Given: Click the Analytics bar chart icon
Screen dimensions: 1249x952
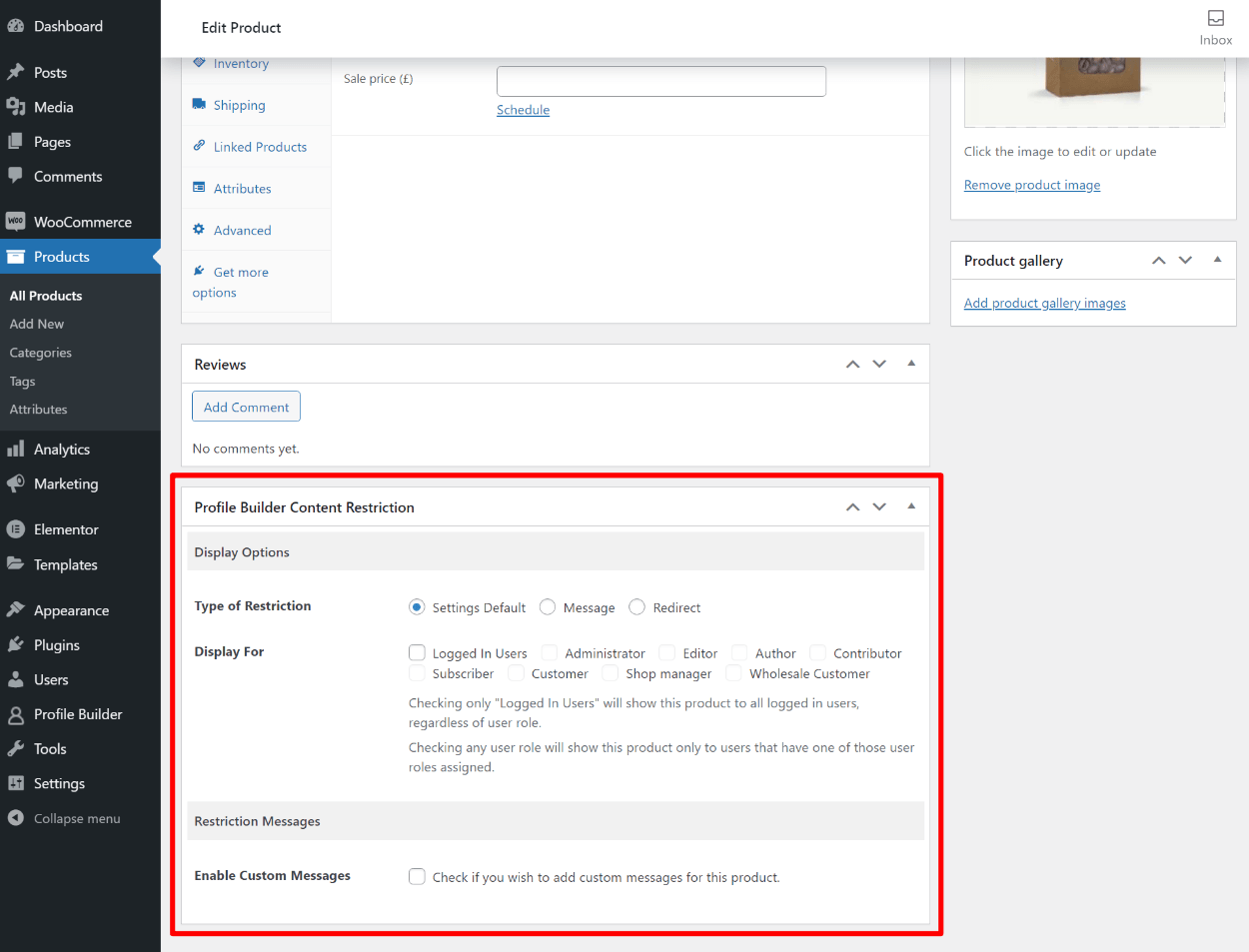Looking at the screenshot, I should [15, 450].
